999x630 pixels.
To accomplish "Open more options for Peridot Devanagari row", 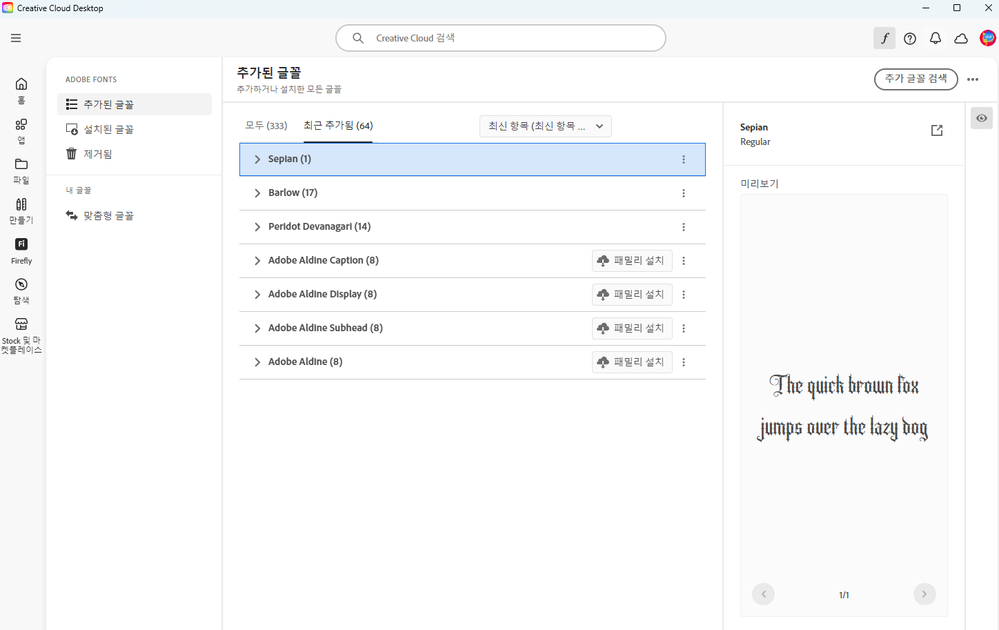I will point(684,227).
